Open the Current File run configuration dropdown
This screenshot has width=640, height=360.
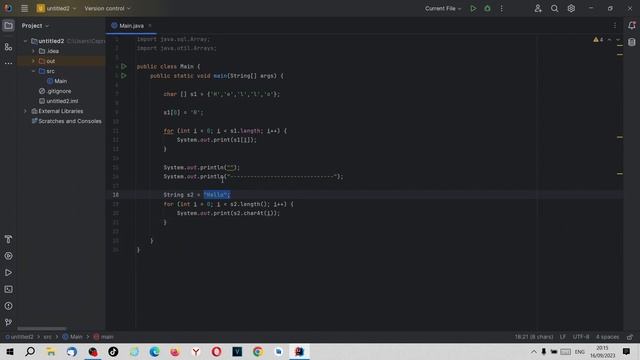tap(443, 8)
